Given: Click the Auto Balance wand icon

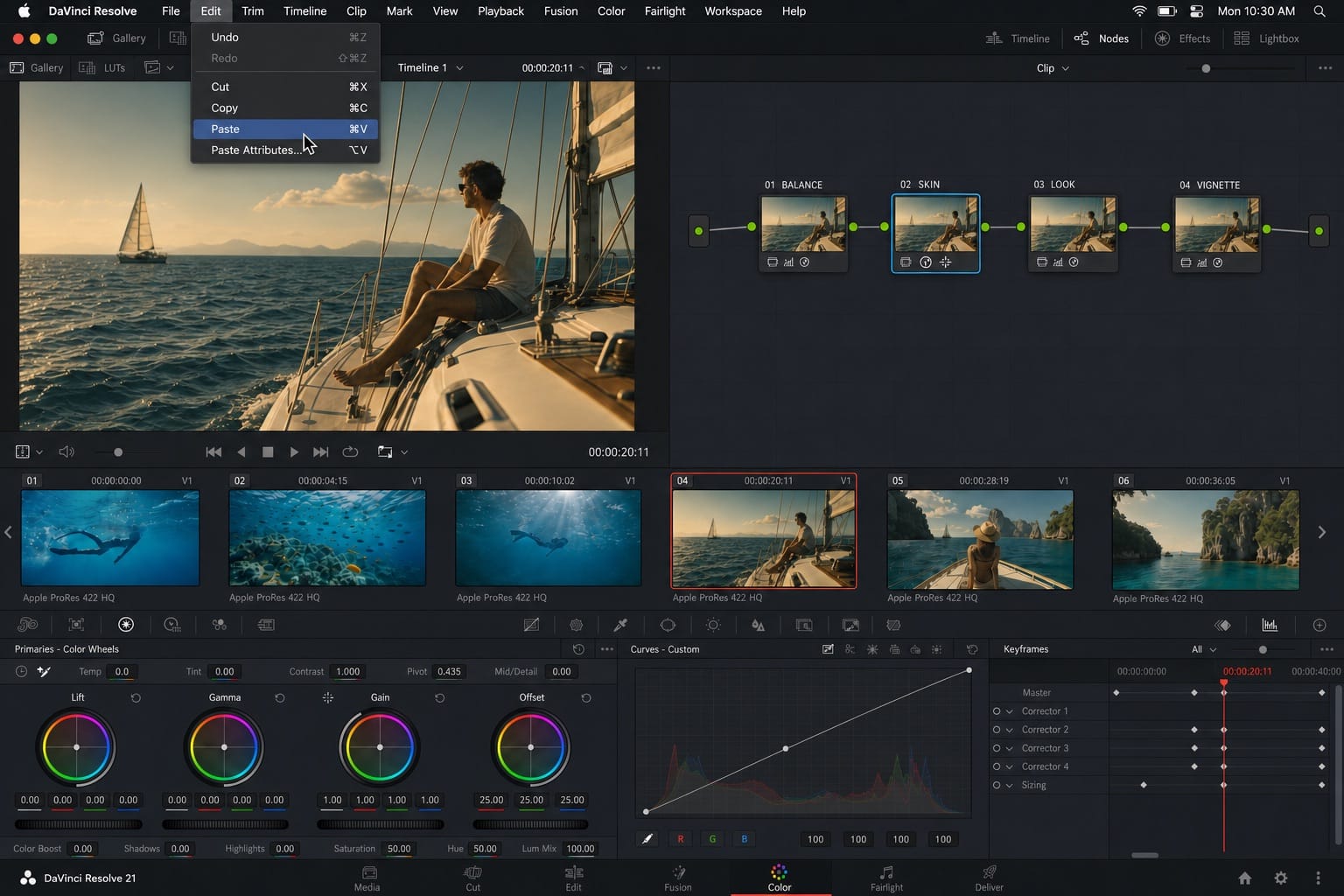Looking at the screenshot, I should [44, 671].
